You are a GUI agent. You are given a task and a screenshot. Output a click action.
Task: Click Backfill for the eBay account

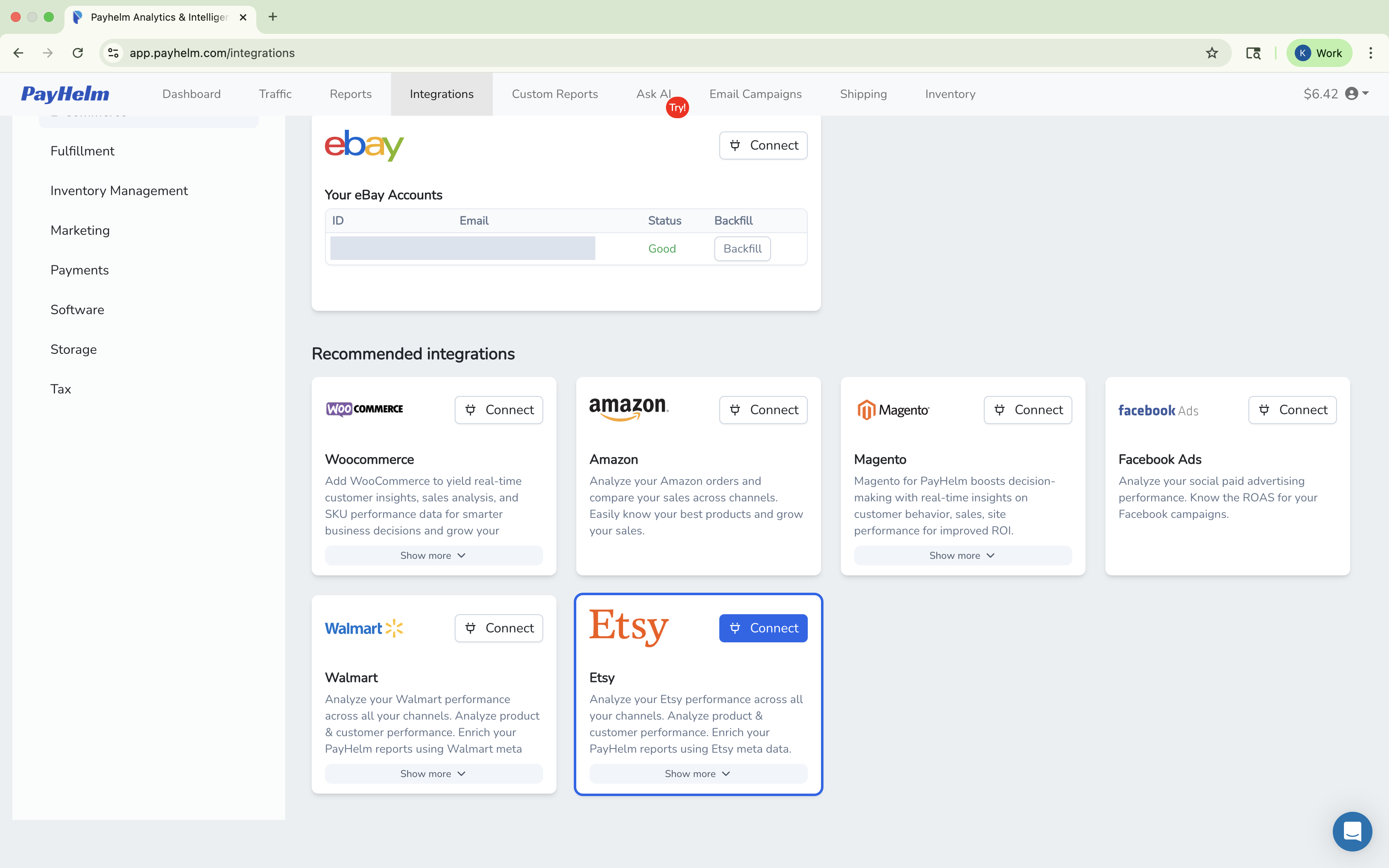tap(743, 248)
